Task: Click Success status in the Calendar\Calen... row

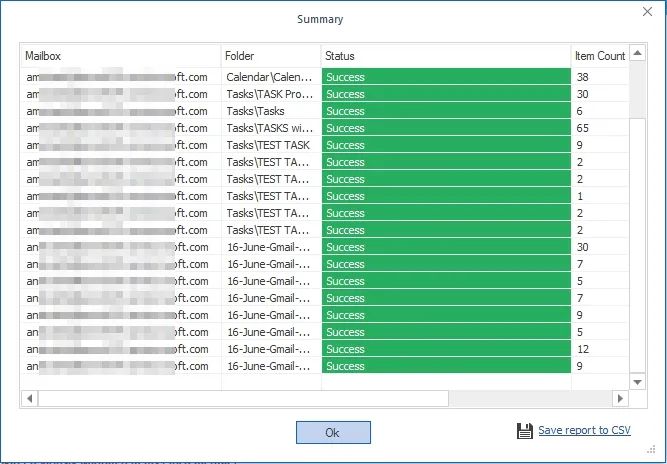Action: (x=446, y=77)
